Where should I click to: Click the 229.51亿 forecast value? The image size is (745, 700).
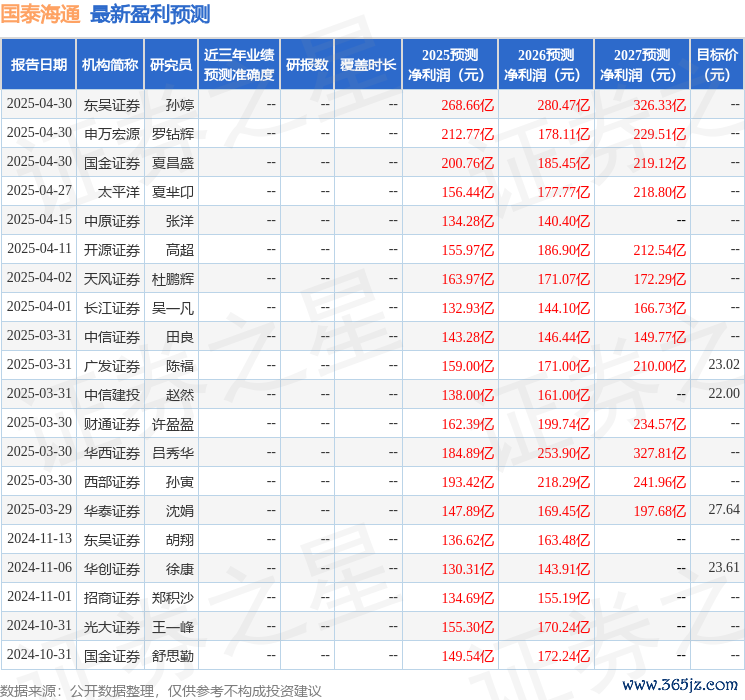click(659, 134)
